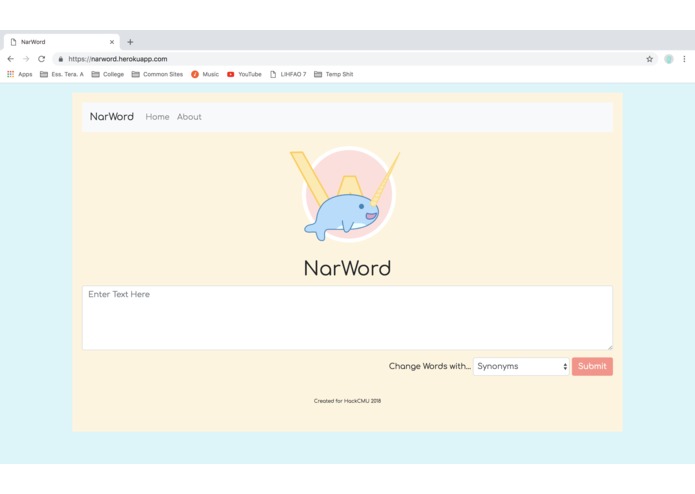Screen dimensions: 695x494
Task: Open the Common Sites bookmark folder
Action: tap(157, 74)
